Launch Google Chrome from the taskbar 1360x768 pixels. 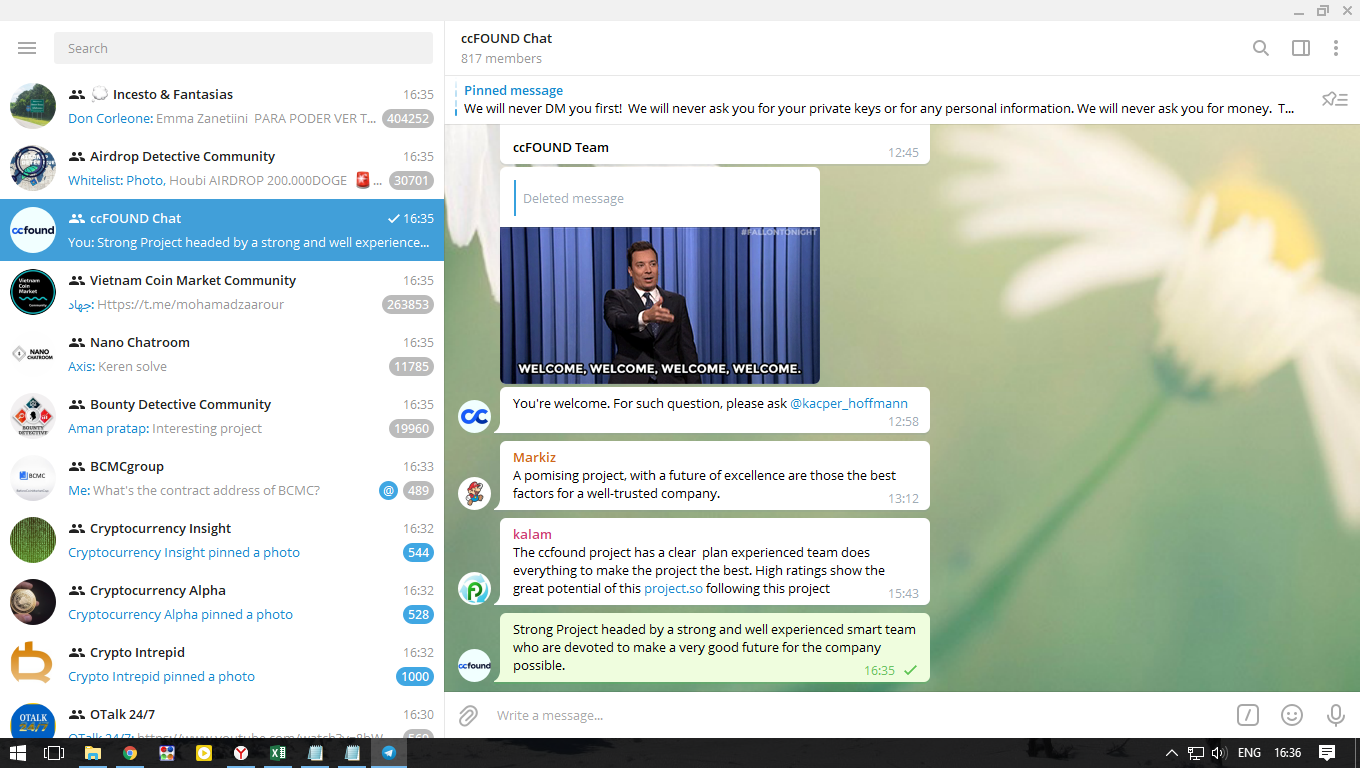[130, 753]
